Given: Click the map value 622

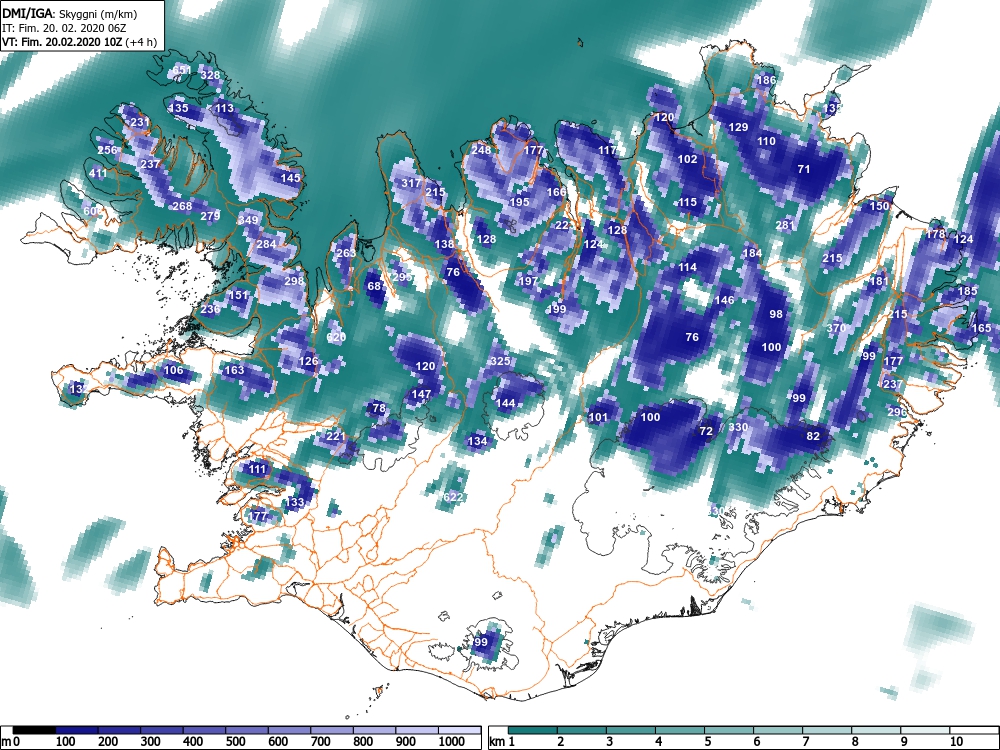Looking at the screenshot, I should pyautogui.click(x=453, y=497).
